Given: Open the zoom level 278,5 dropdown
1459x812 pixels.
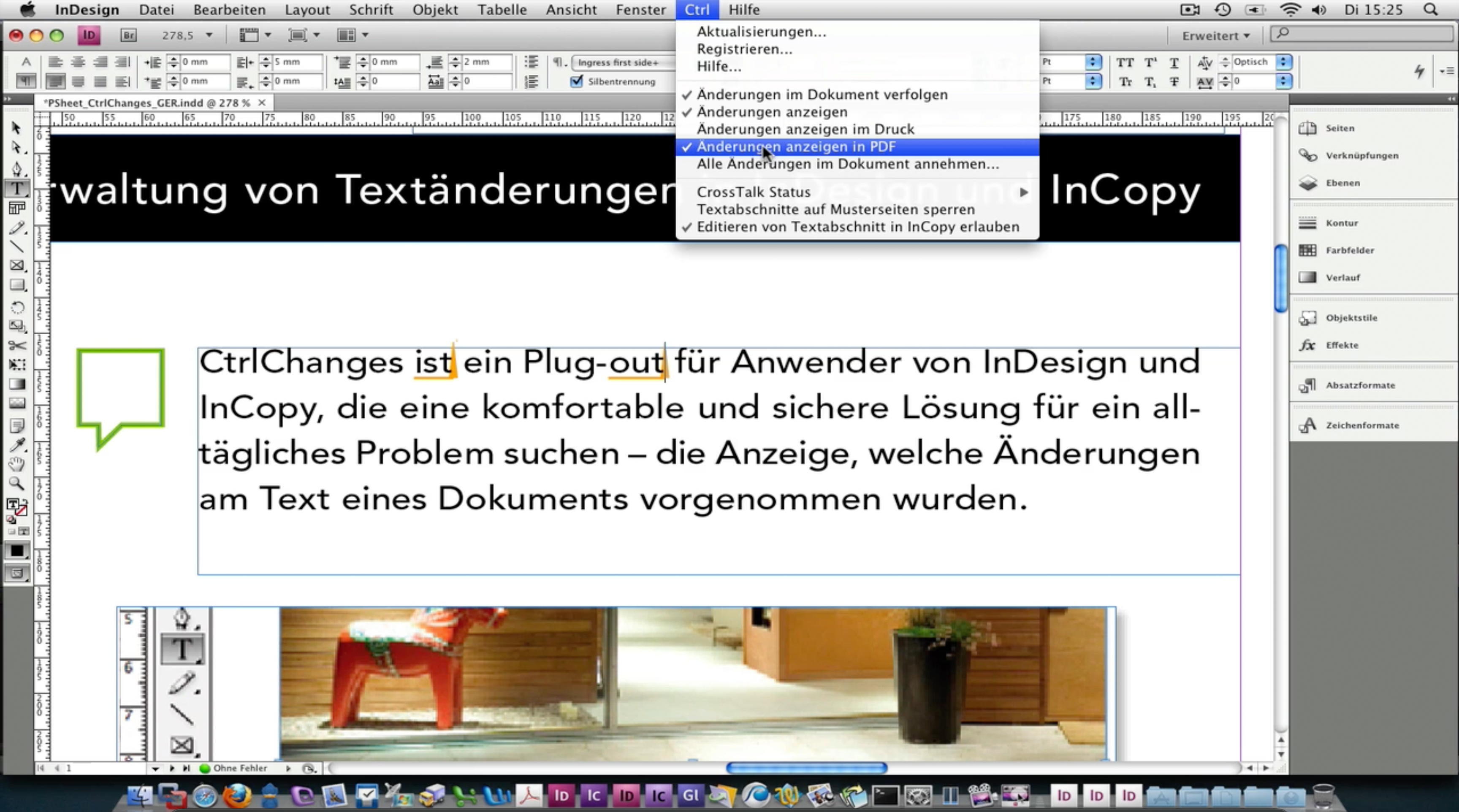Looking at the screenshot, I should 209,35.
